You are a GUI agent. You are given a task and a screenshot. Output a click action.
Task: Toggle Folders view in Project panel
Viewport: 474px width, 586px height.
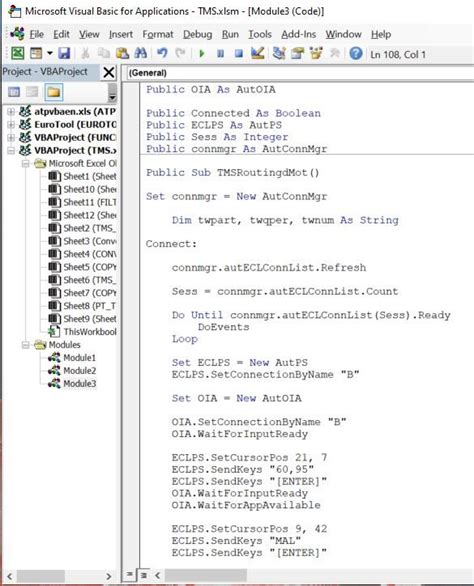[x=53, y=92]
